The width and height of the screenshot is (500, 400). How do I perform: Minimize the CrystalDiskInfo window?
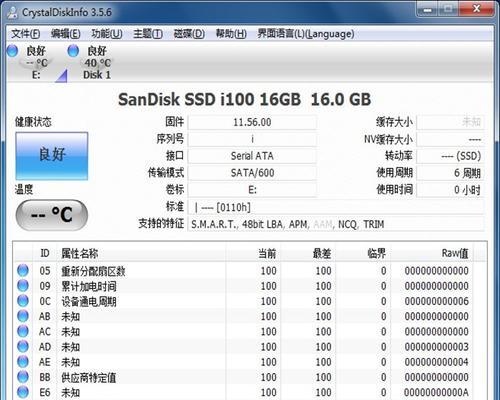(x=427, y=9)
